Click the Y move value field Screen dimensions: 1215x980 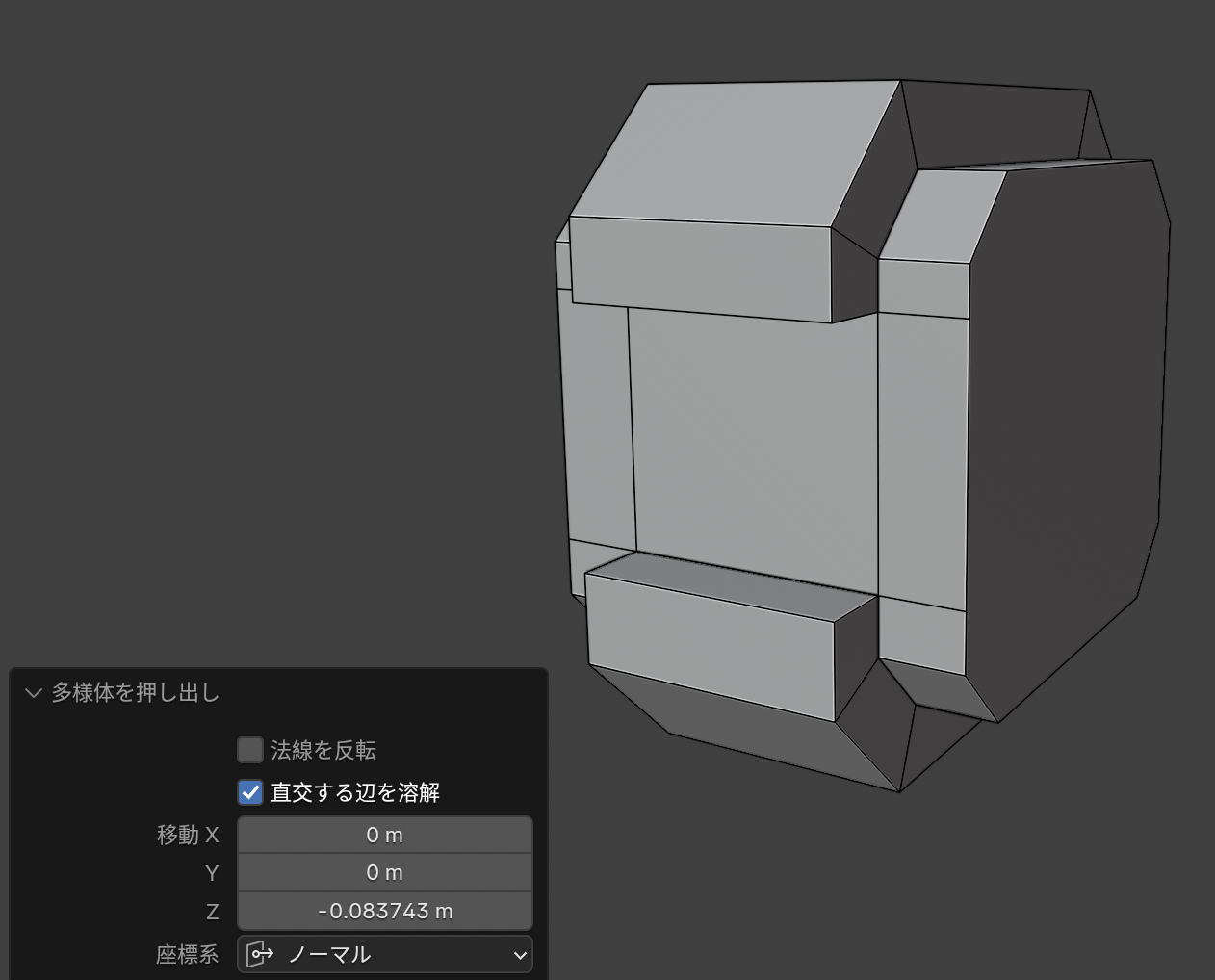[384, 872]
